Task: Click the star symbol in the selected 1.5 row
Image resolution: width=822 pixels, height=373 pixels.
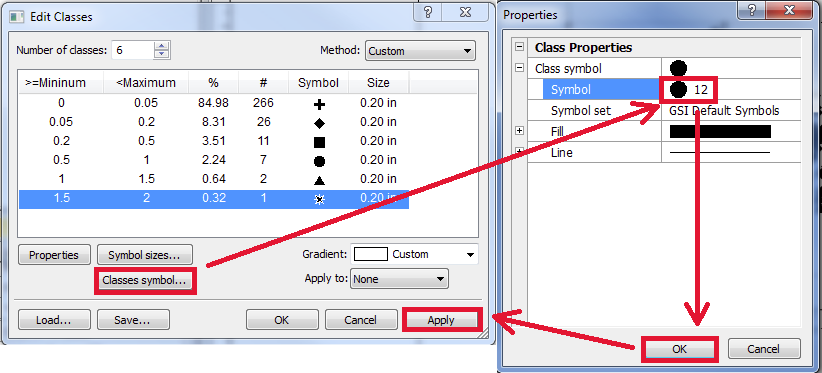Action: [319, 199]
